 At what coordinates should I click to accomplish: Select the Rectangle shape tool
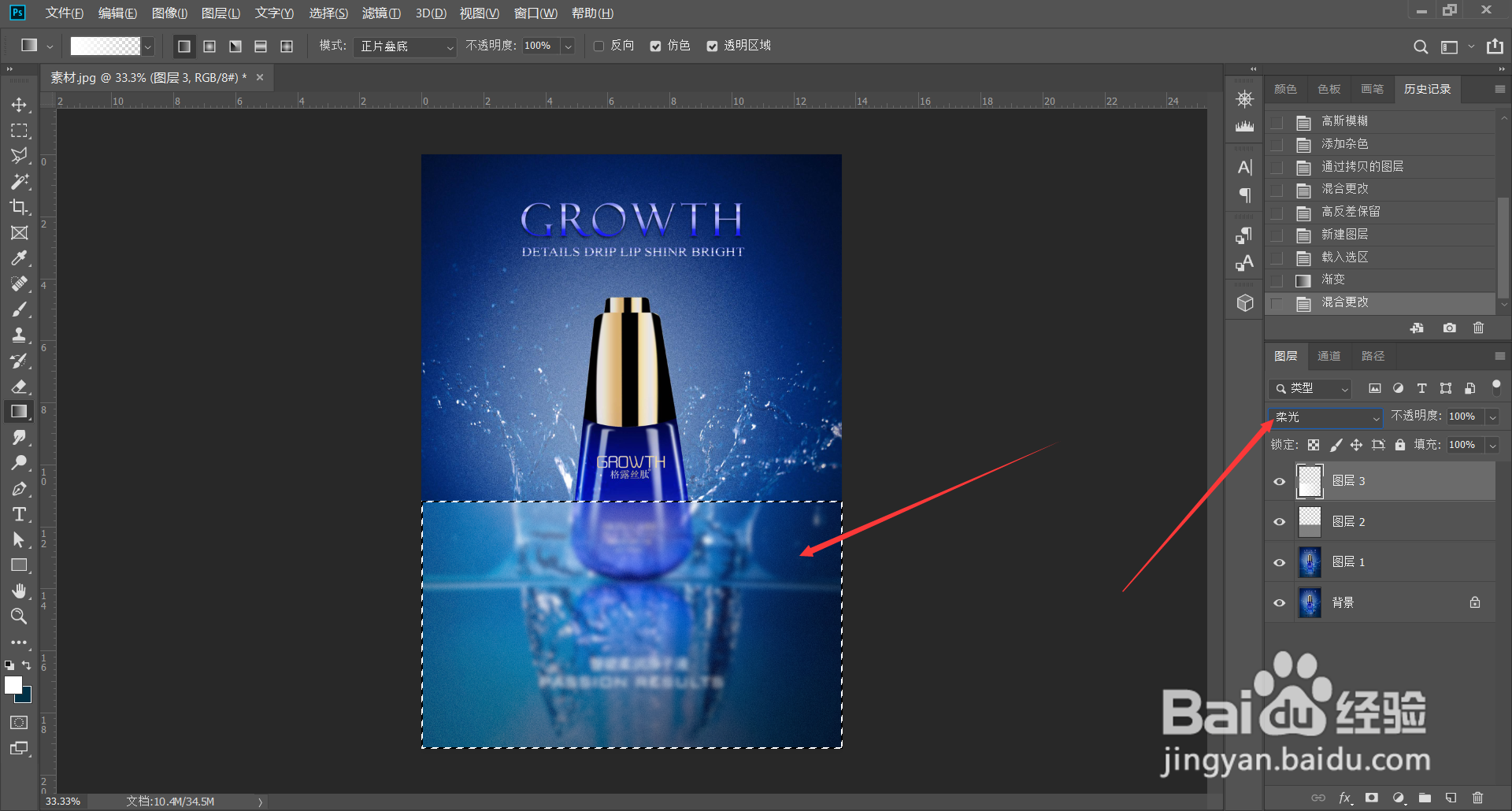coord(19,565)
